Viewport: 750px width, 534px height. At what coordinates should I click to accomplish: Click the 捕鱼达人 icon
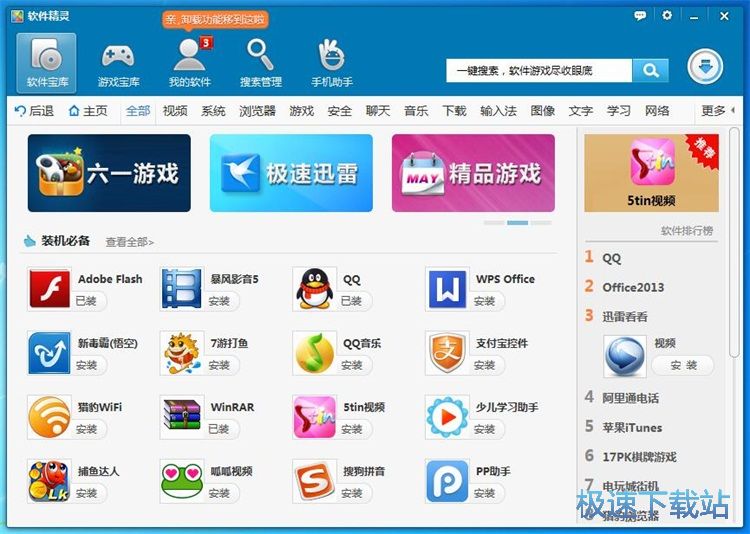(x=49, y=481)
